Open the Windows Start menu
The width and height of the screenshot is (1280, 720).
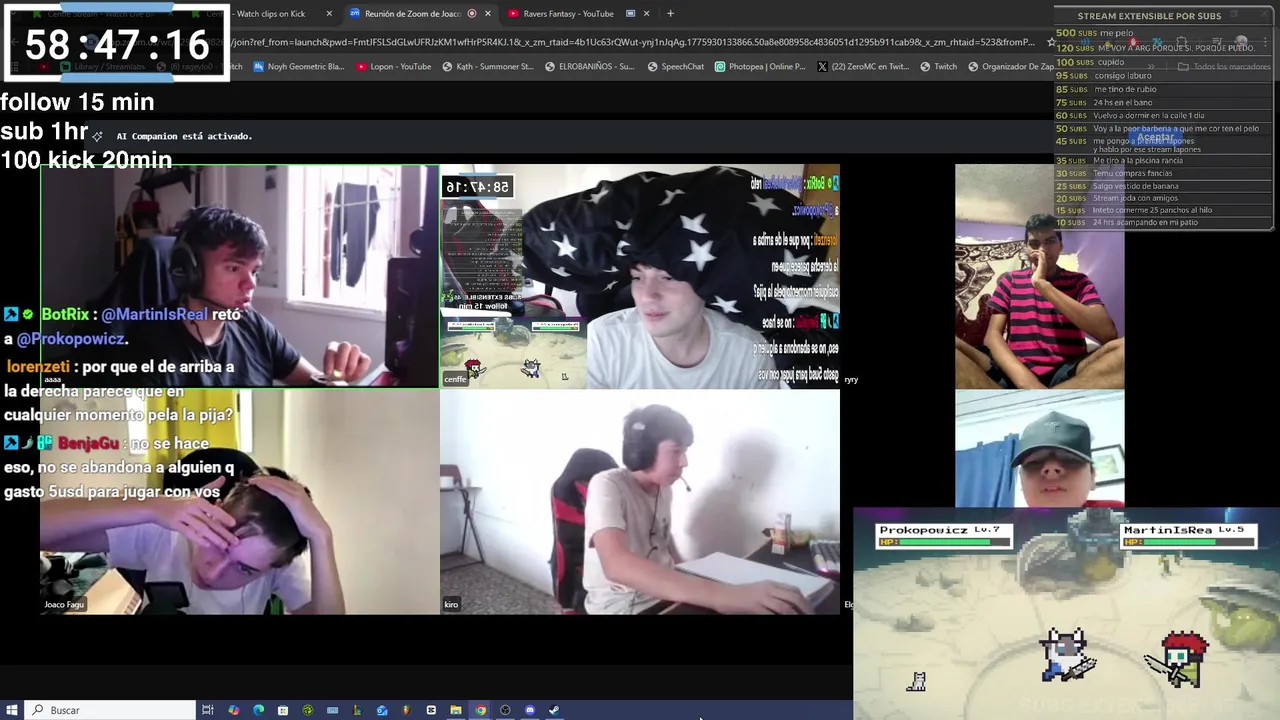click(12, 710)
